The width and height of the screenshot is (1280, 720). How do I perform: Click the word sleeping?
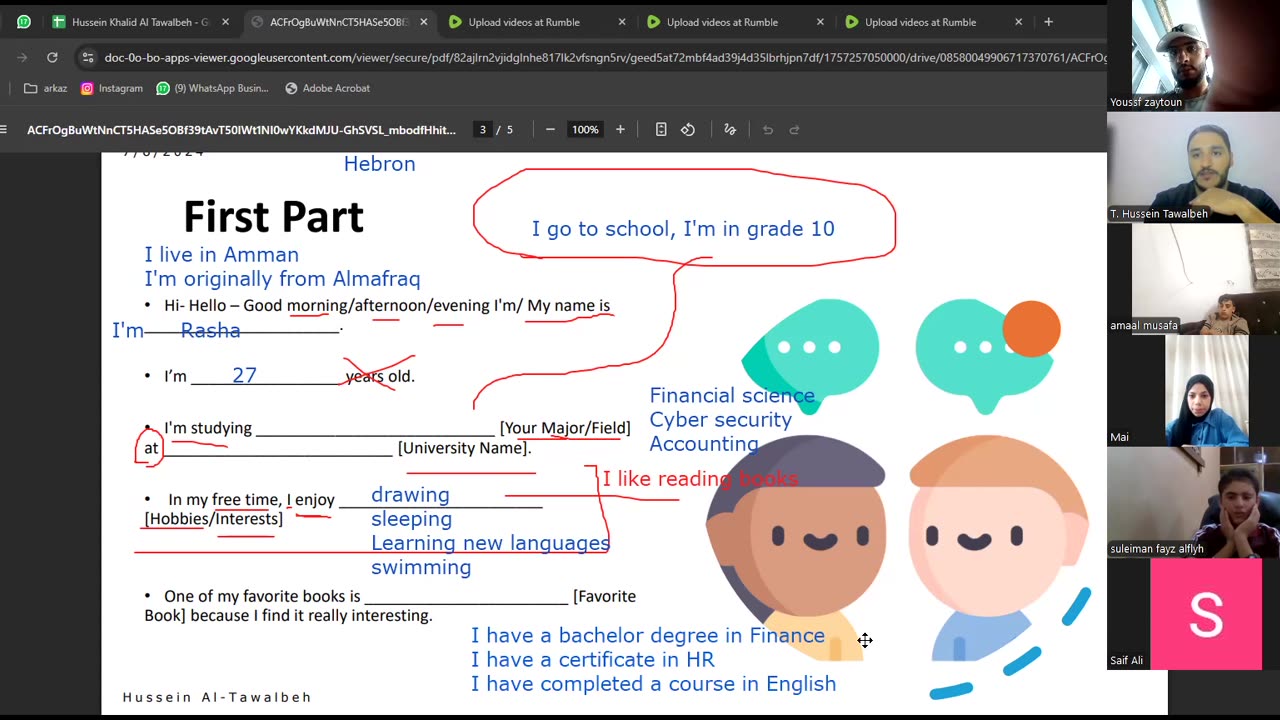(x=411, y=519)
